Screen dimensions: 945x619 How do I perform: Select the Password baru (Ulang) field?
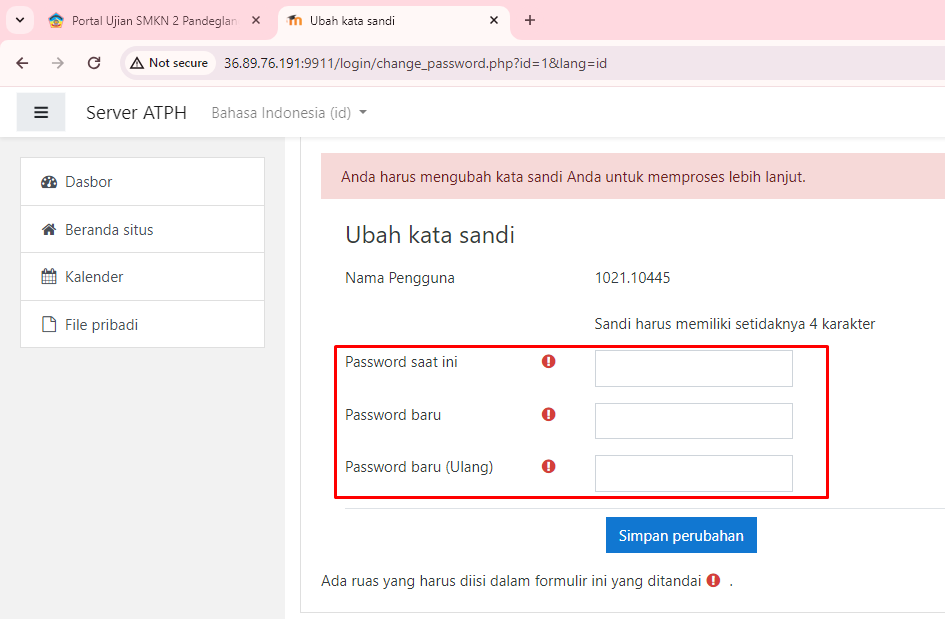[693, 473]
